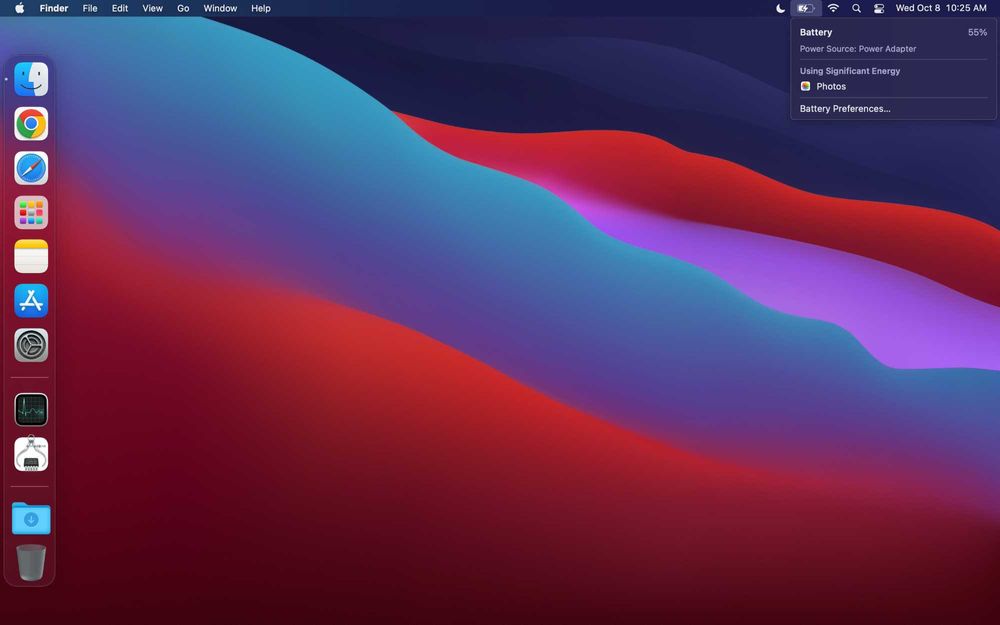The image size is (1000, 625).
Task: Open Activity Monitor from the Dock
Action: [x=31, y=409]
